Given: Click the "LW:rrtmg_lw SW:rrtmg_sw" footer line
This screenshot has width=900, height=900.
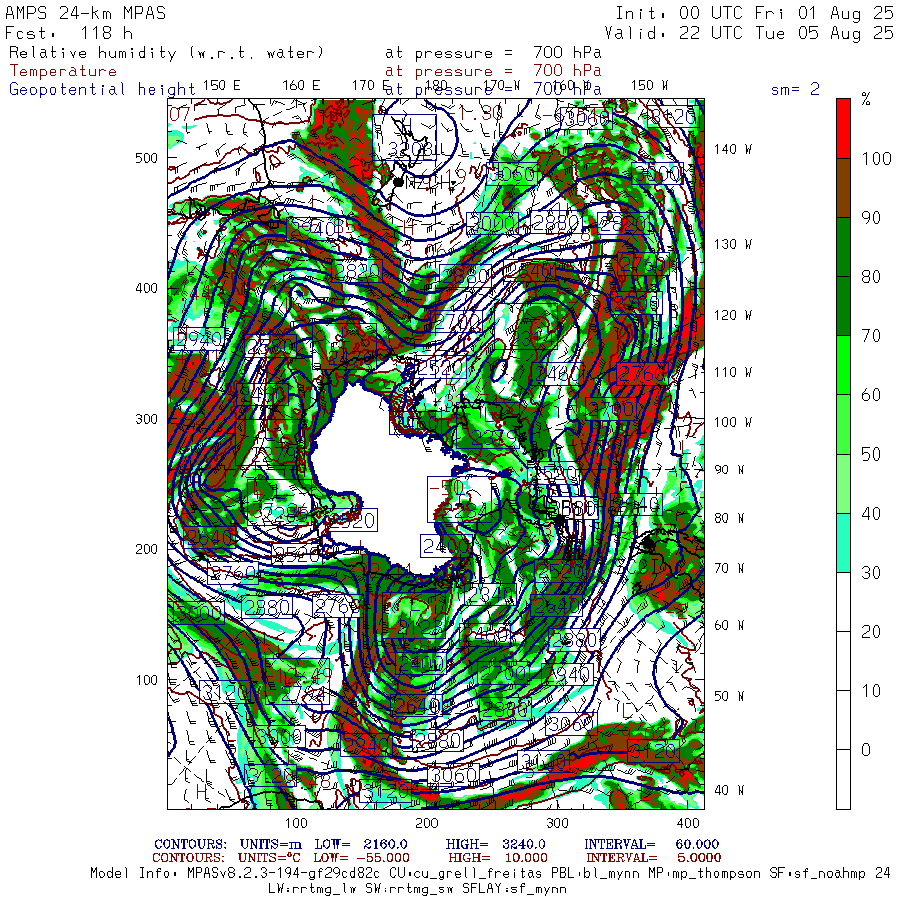Looking at the screenshot, I should [x=417, y=889].
